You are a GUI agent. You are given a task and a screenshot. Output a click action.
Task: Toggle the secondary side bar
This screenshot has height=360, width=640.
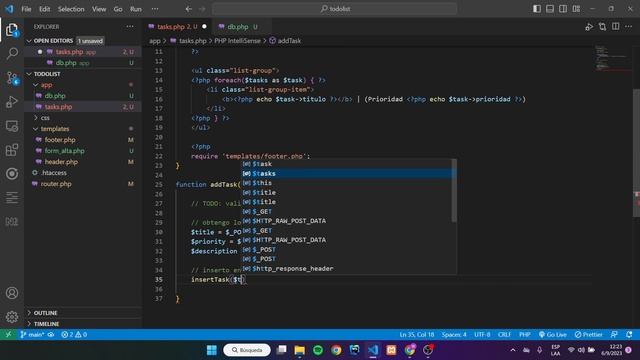pyautogui.click(x=563, y=9)
